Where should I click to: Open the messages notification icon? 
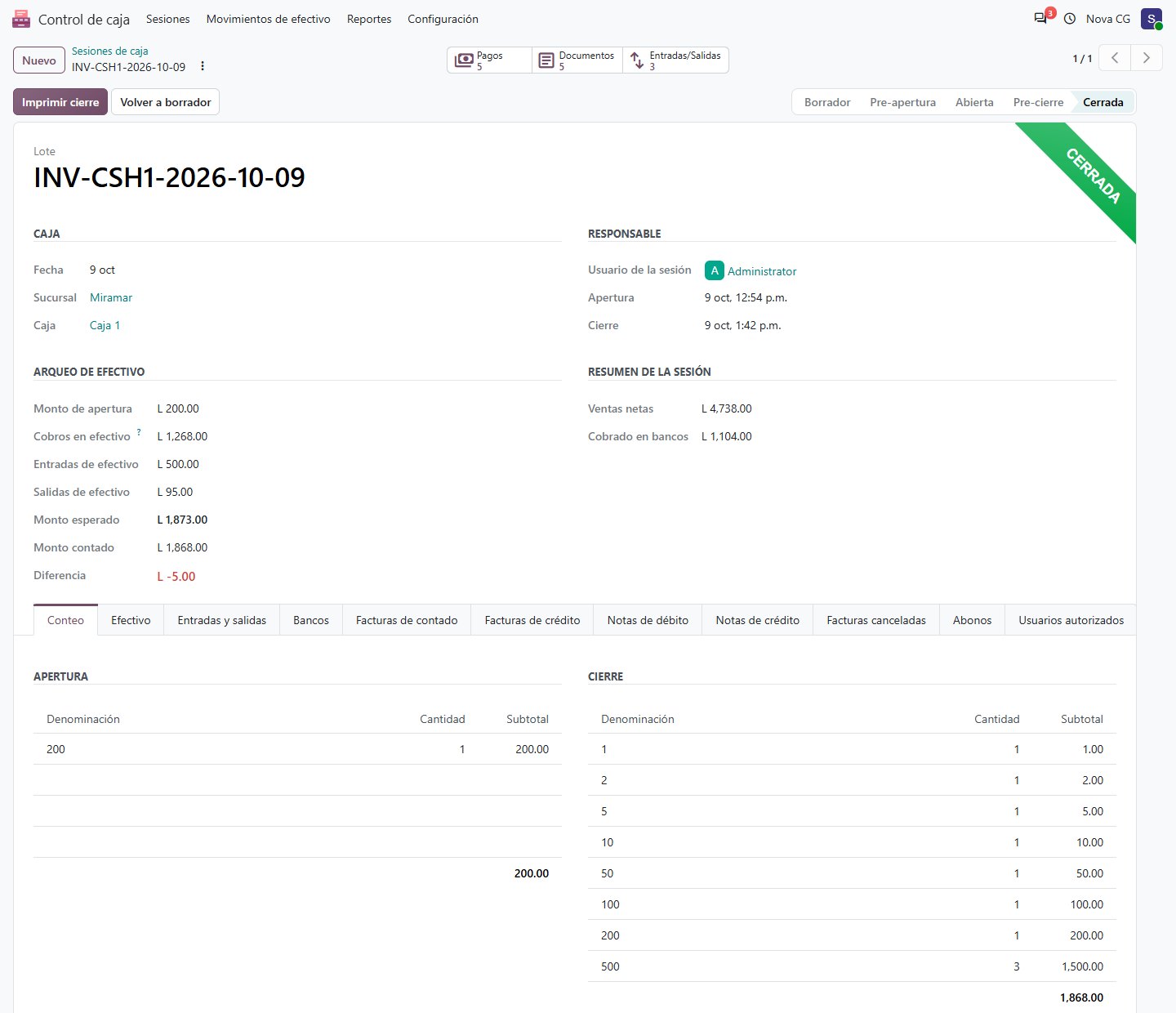[1041, 18]
